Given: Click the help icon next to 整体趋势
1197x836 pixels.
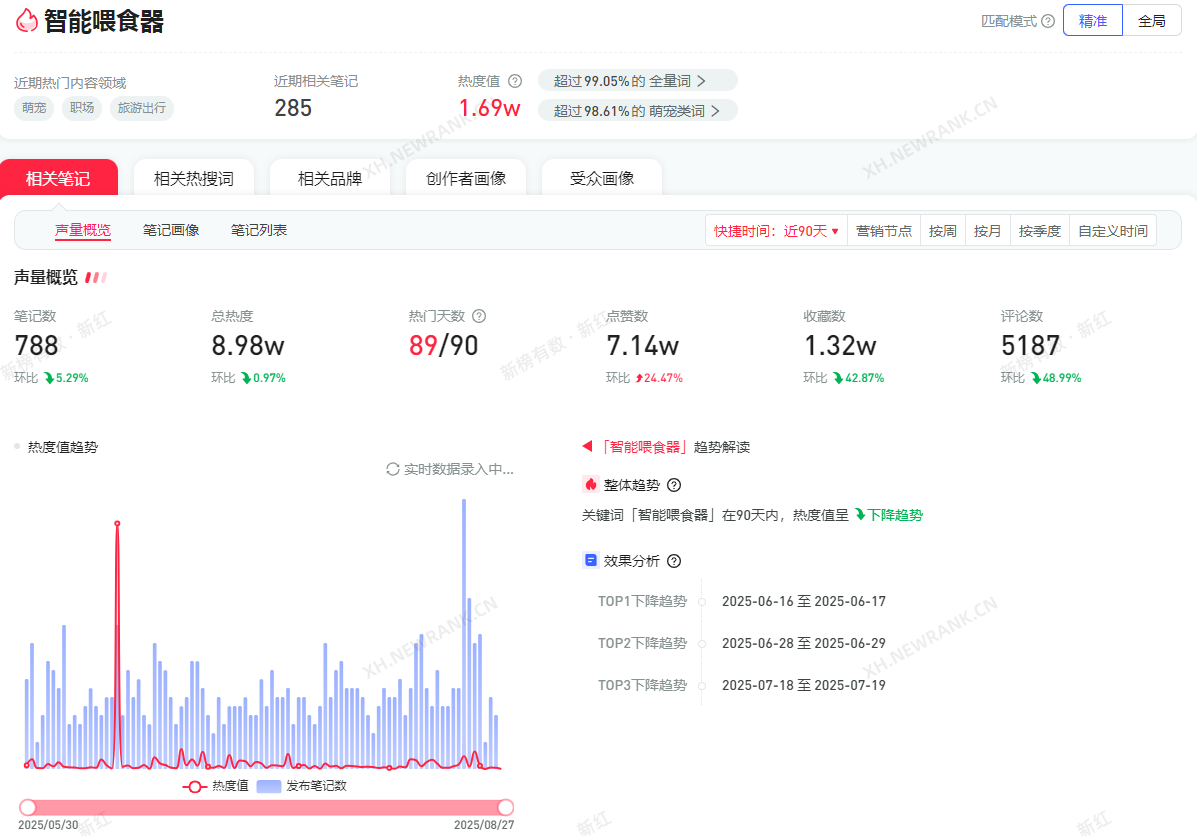Looking at the screenshot, I should pyautogui.click(x=674, y=485).
